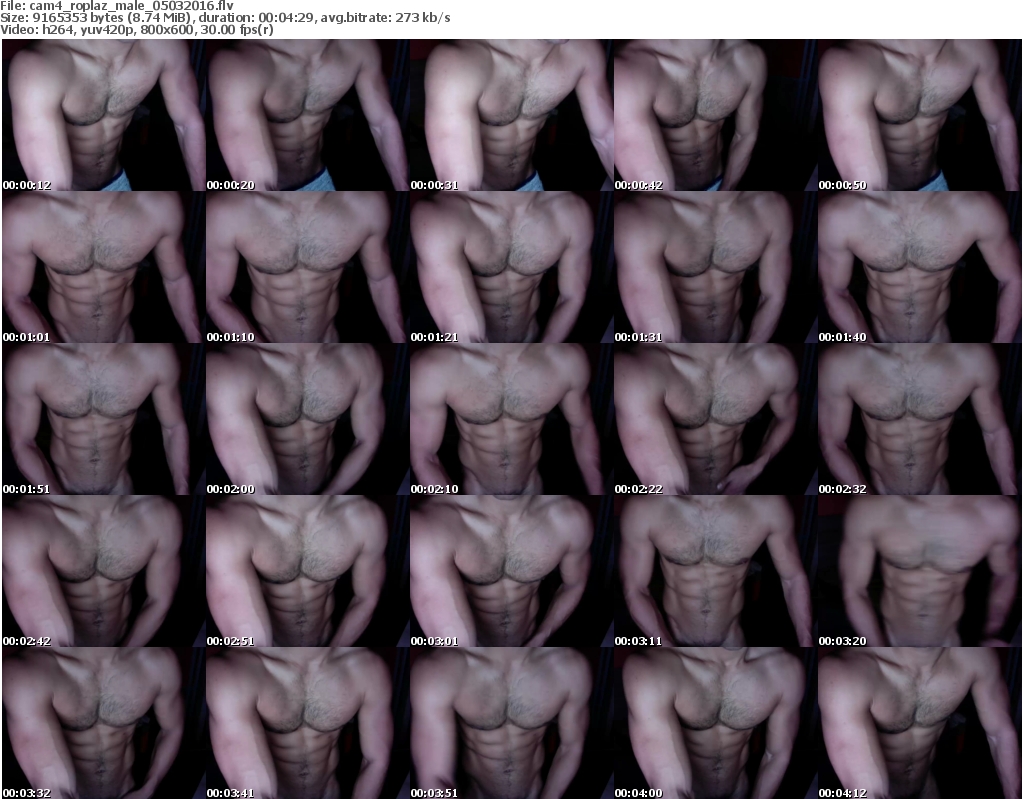
Task: Click the frame labeled 00:02:00
Action: tap(308, 419)
